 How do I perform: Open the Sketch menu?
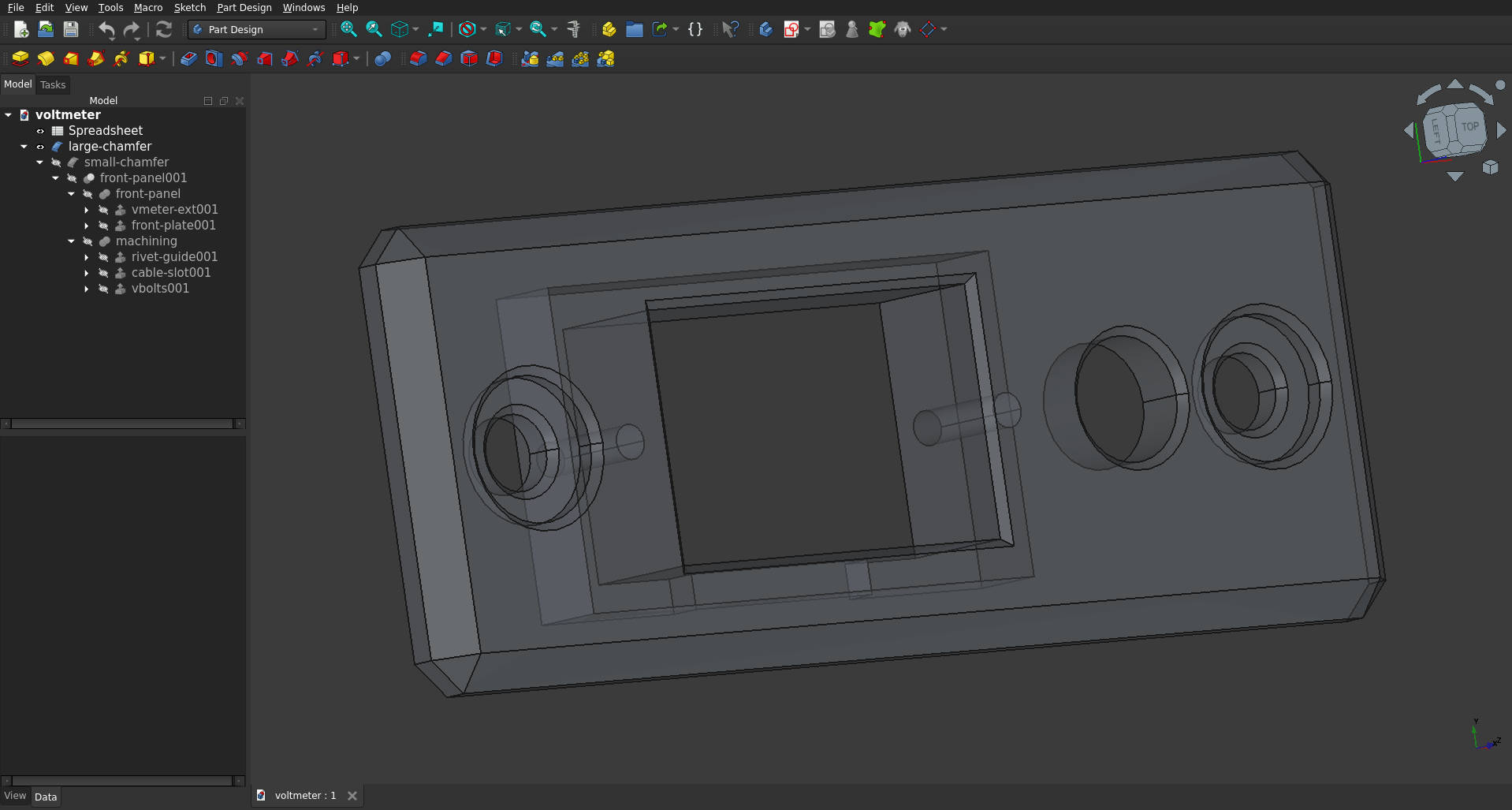click(189, 8)
